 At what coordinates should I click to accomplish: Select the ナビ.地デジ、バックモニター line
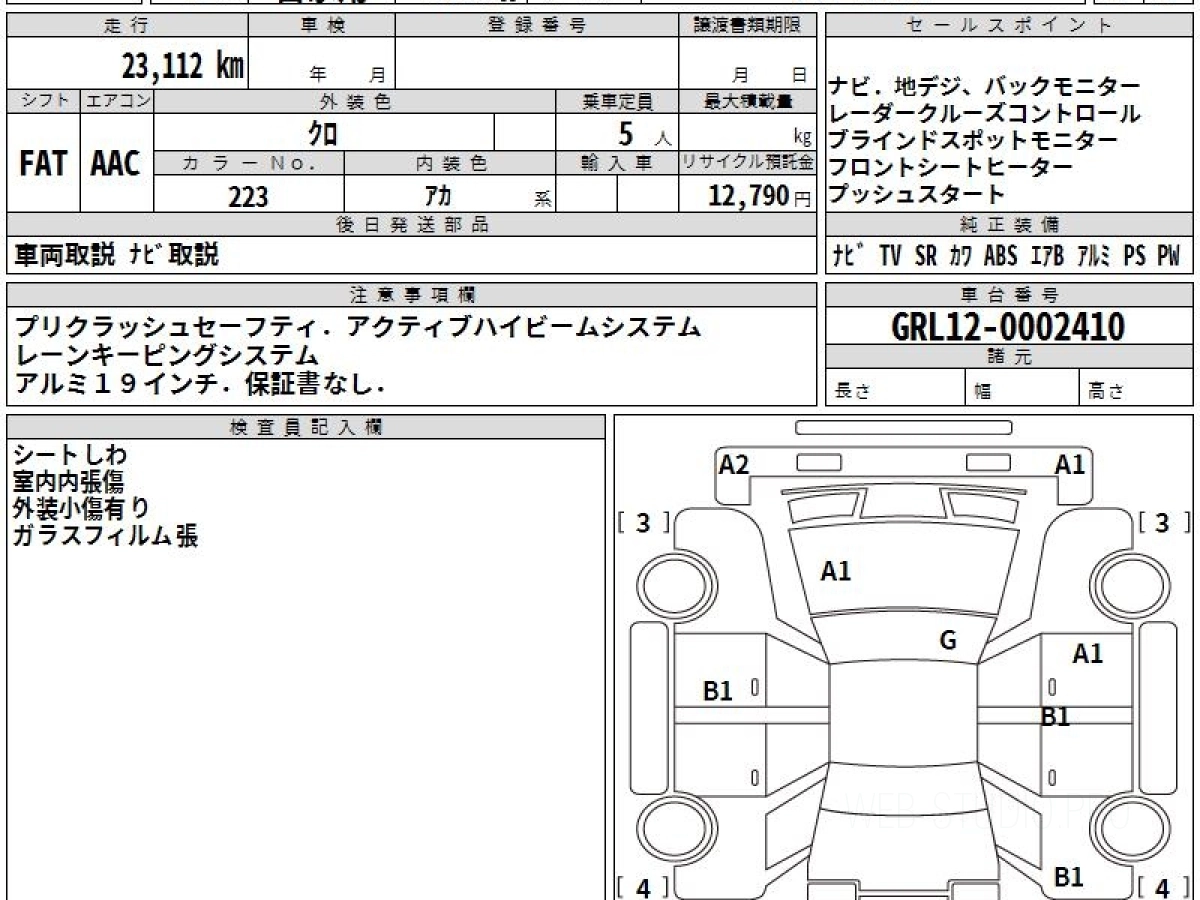click(984, 87)
